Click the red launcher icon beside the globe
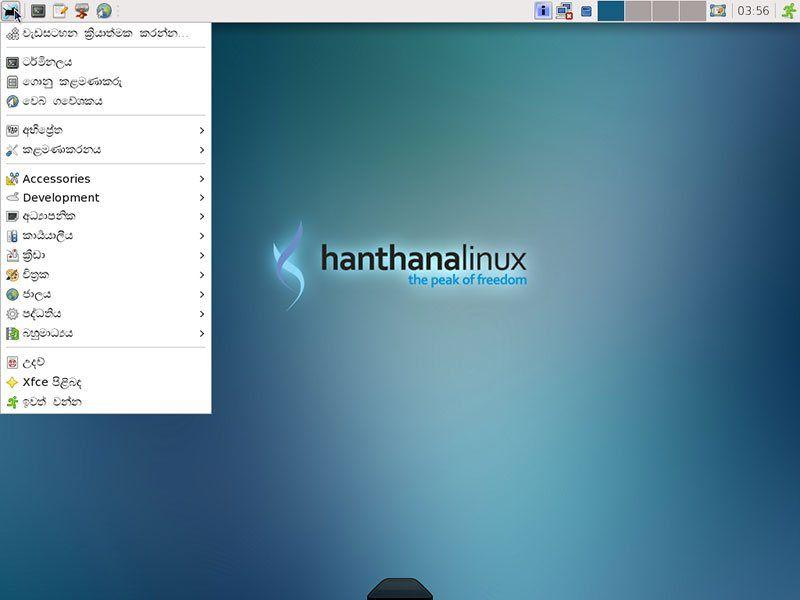Image resolution: width=800 pixels, height=600 pixels. coord(82,10)
